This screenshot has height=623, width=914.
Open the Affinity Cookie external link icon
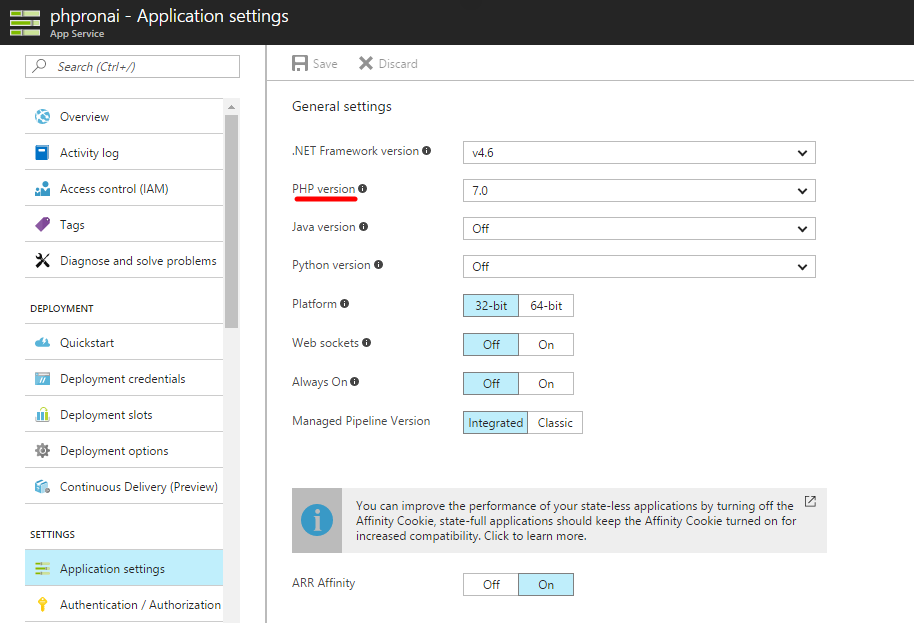pos(810,501)
